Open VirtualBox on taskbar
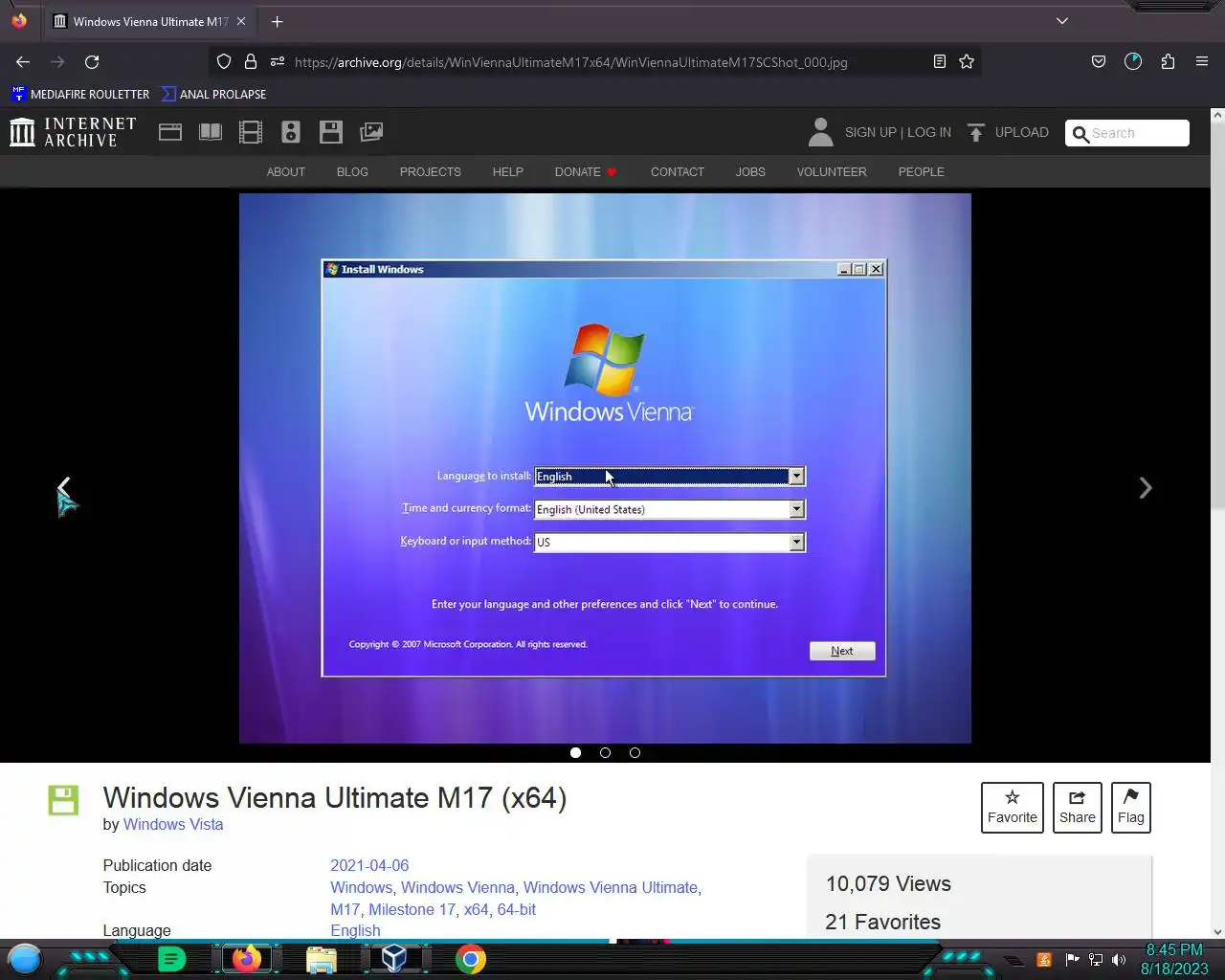 coord(394,959)
